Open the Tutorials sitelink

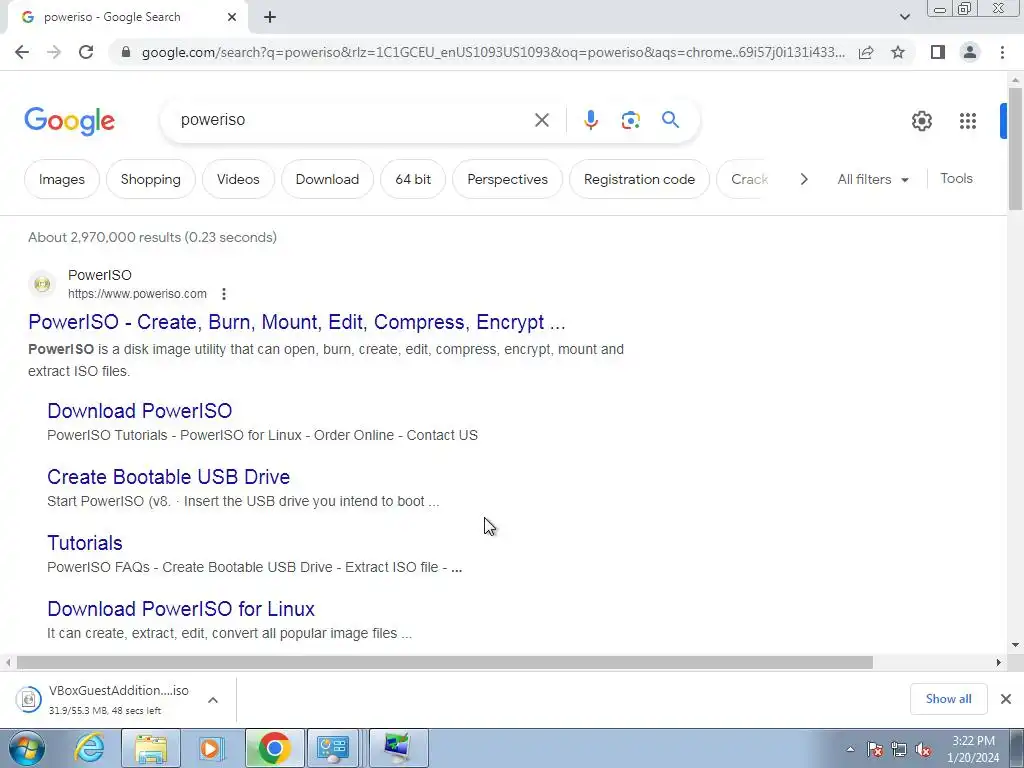click(85, 543)
